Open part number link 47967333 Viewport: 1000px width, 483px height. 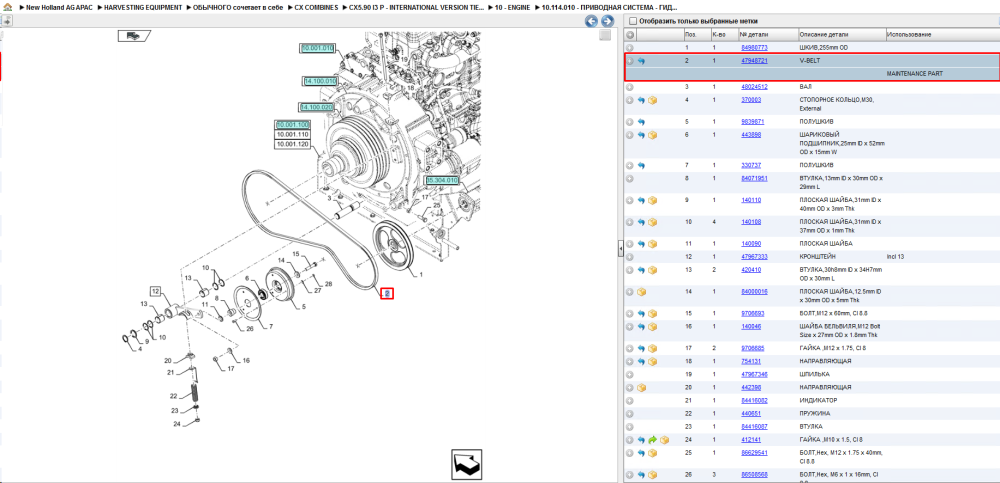[x=754, y=256]
